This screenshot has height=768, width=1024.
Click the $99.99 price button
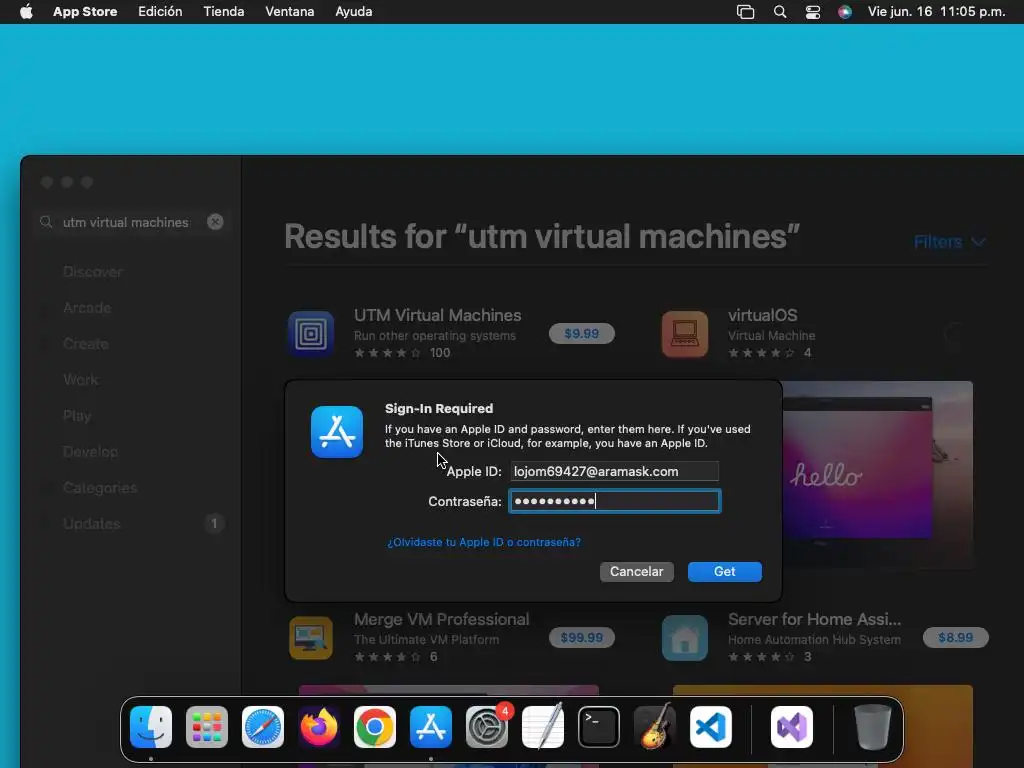pos(581,638)
